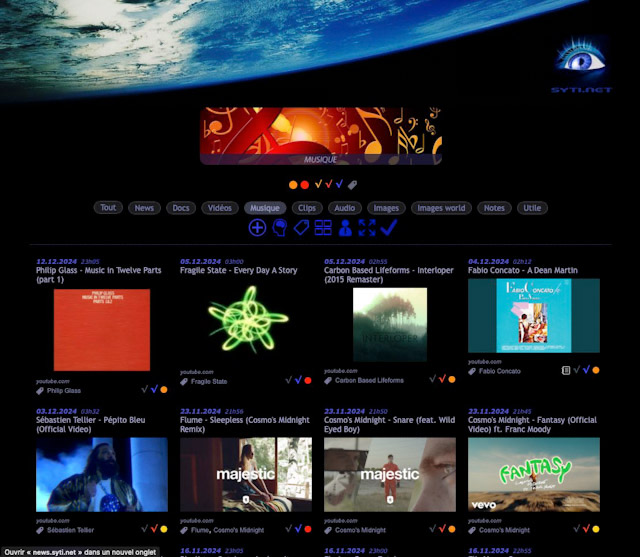Click red dot on Fragile State card
640x557 pixels.
308,380
